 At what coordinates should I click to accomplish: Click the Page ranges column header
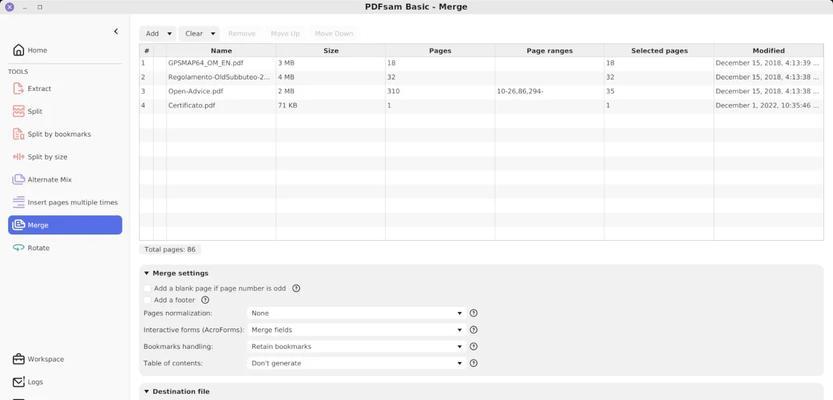[549, 50]
